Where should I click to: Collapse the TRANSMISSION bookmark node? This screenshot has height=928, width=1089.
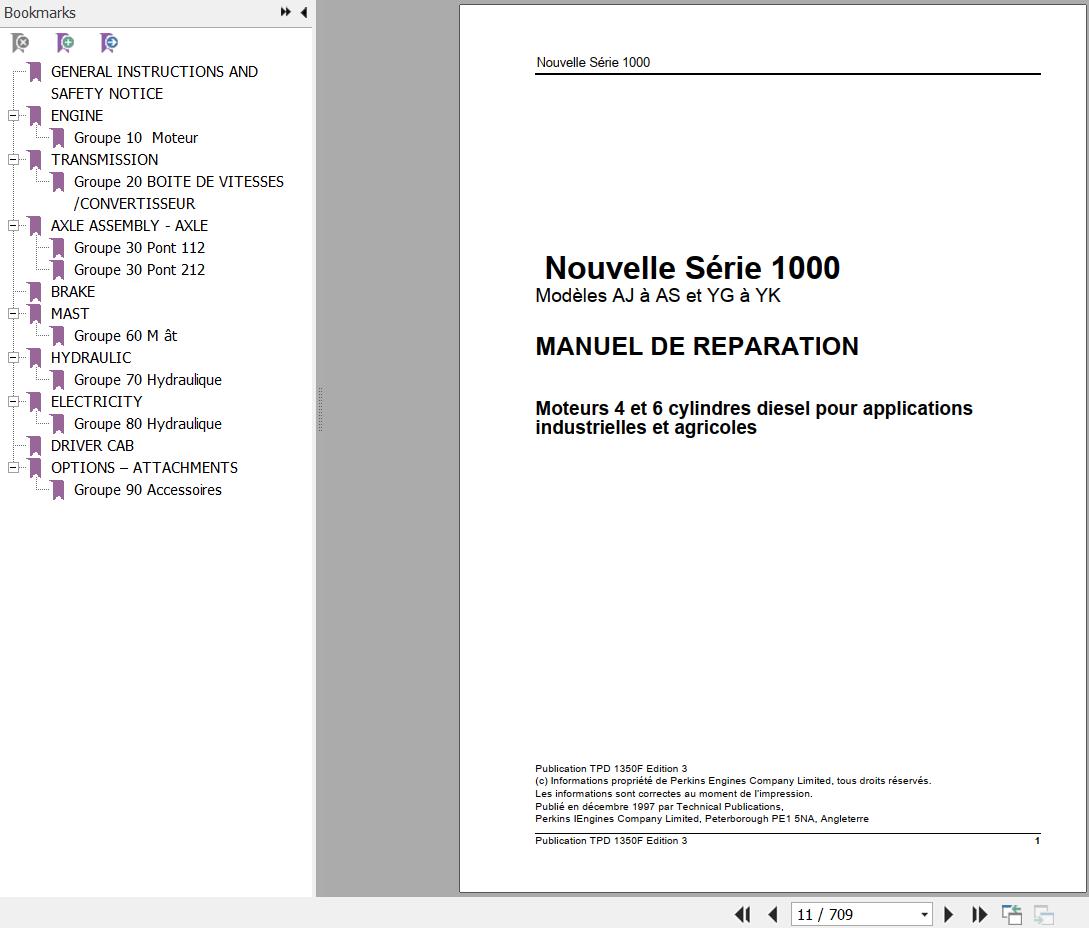click(13, 160)
